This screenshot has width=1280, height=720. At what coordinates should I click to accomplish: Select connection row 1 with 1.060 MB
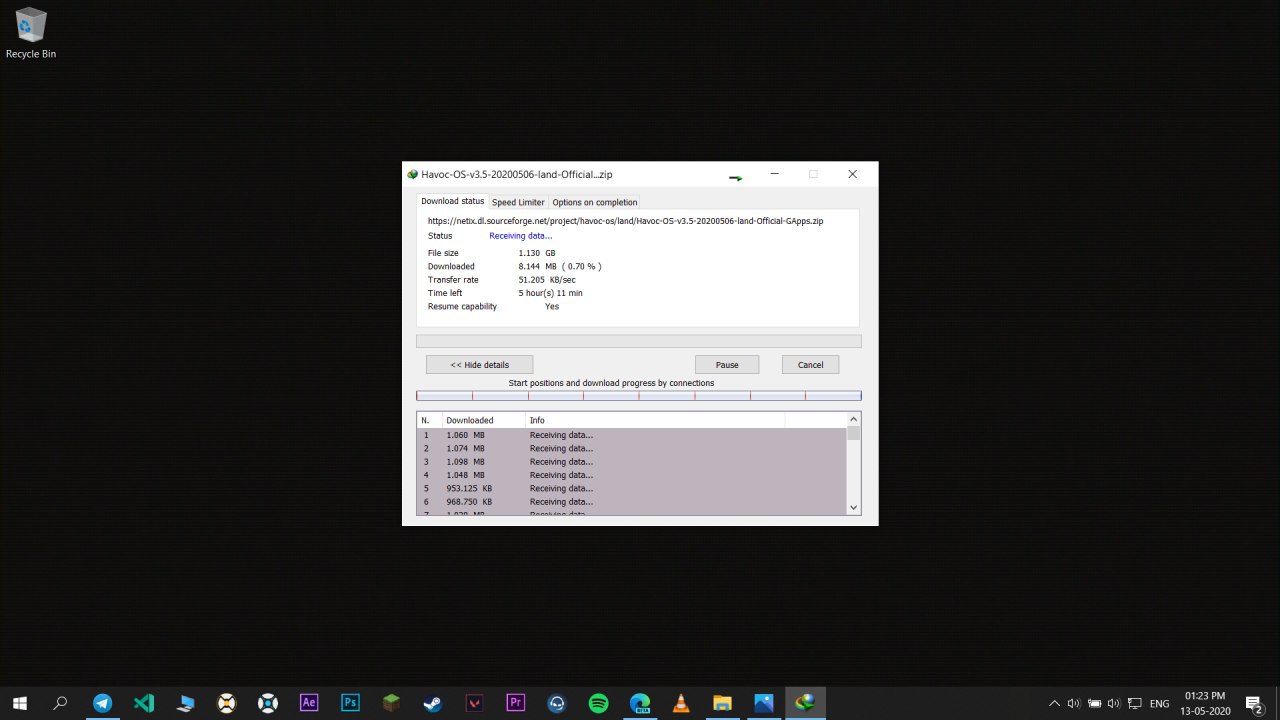pyautogui.click(x=631, y=435)
